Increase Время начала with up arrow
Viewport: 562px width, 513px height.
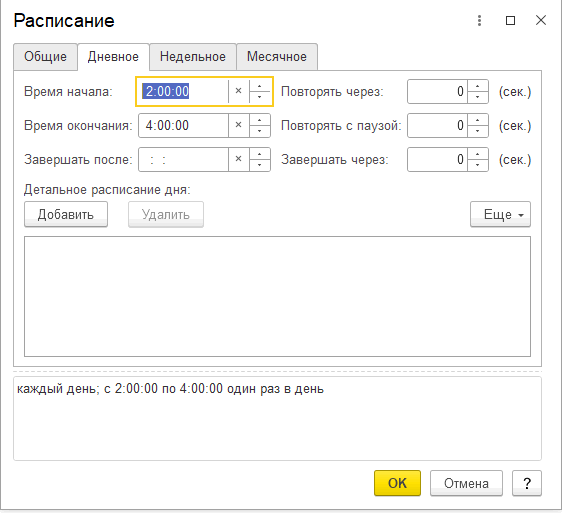259,86
